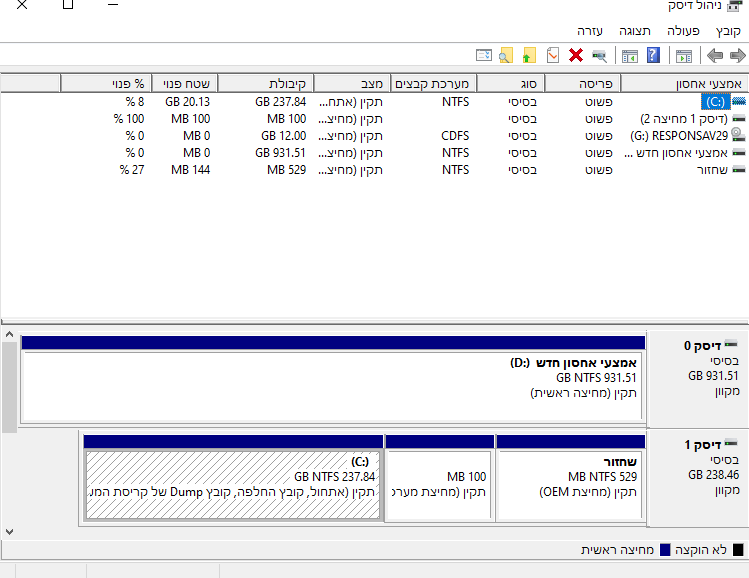Open the תצוגה (View) menu
The width and height of the screenshot is (749, 578).
634,31
